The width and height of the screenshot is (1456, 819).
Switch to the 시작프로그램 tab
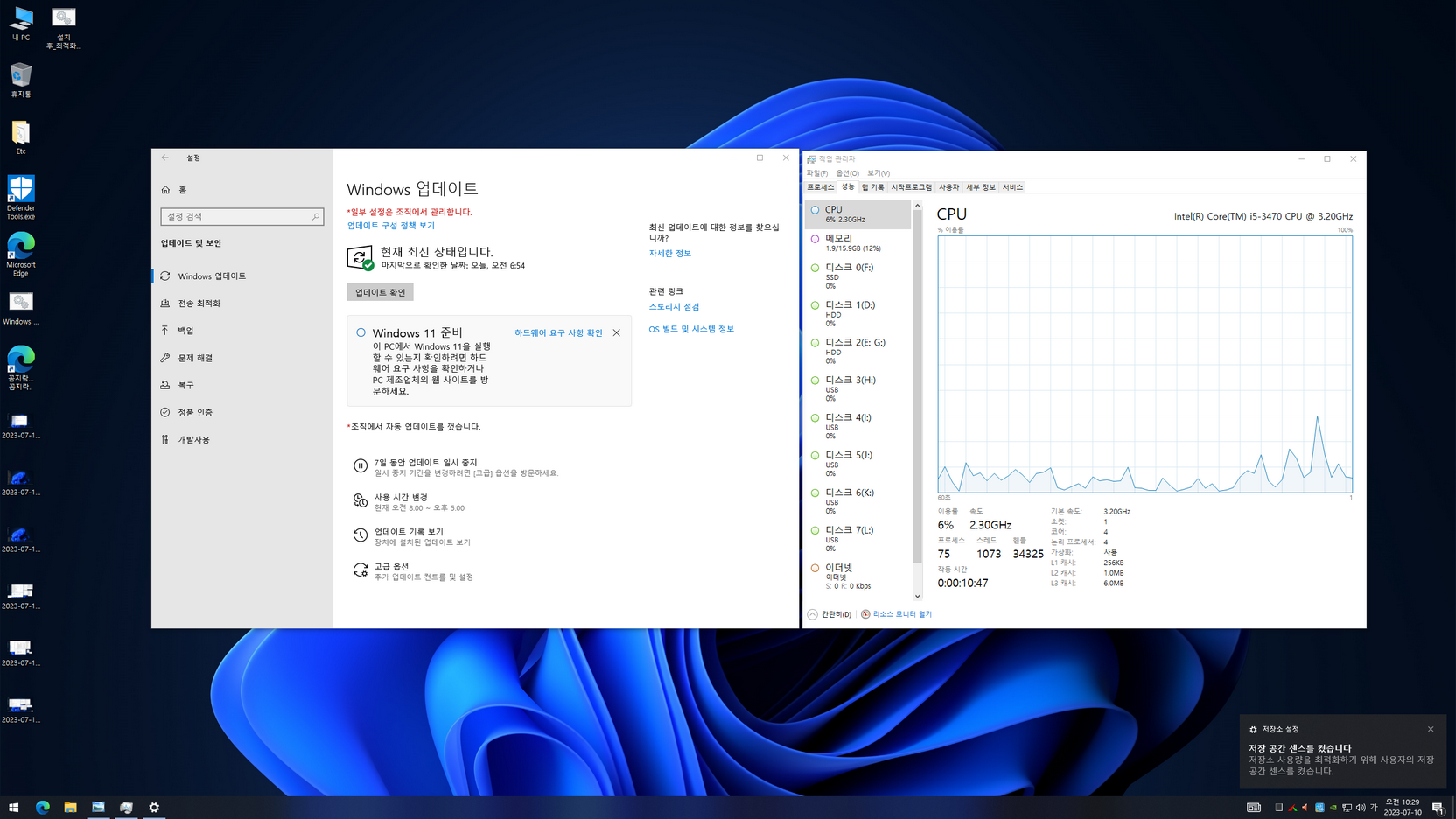[x=911, y=187]
